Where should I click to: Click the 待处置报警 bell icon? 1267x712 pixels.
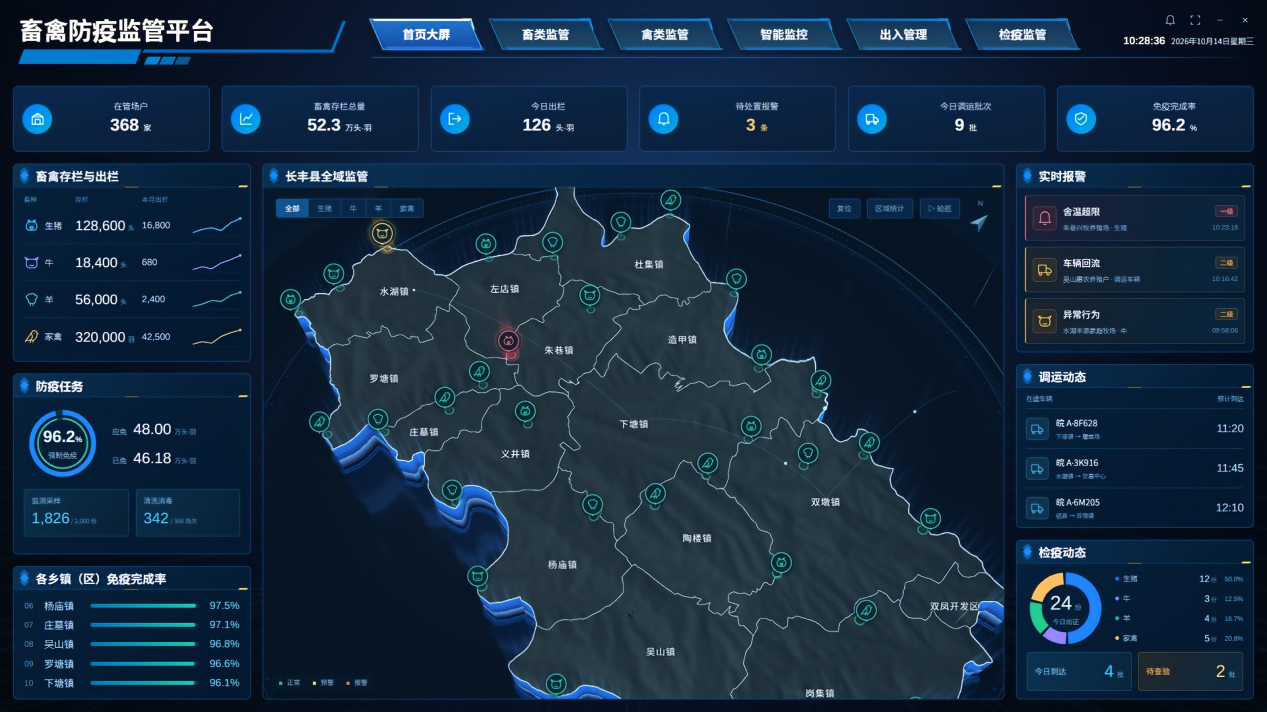tap(664, 119)
